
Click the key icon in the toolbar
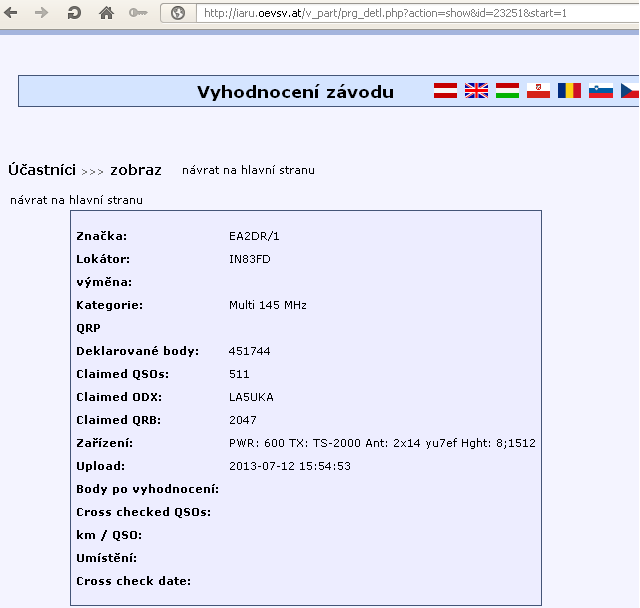pos(138,13)
